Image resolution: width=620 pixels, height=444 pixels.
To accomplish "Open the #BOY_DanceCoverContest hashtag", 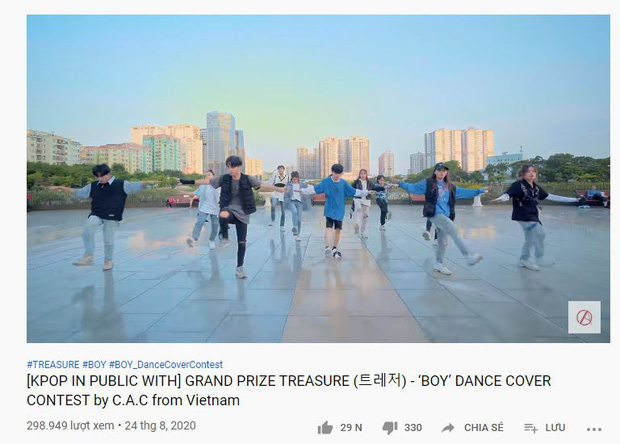I will 166,365.
